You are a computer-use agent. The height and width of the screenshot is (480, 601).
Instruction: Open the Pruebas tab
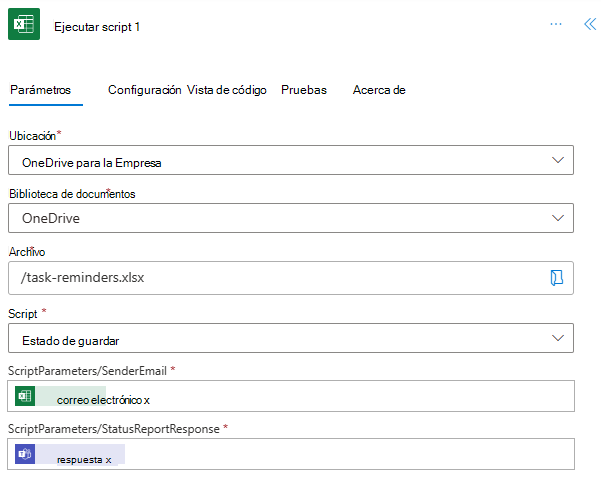304,90
